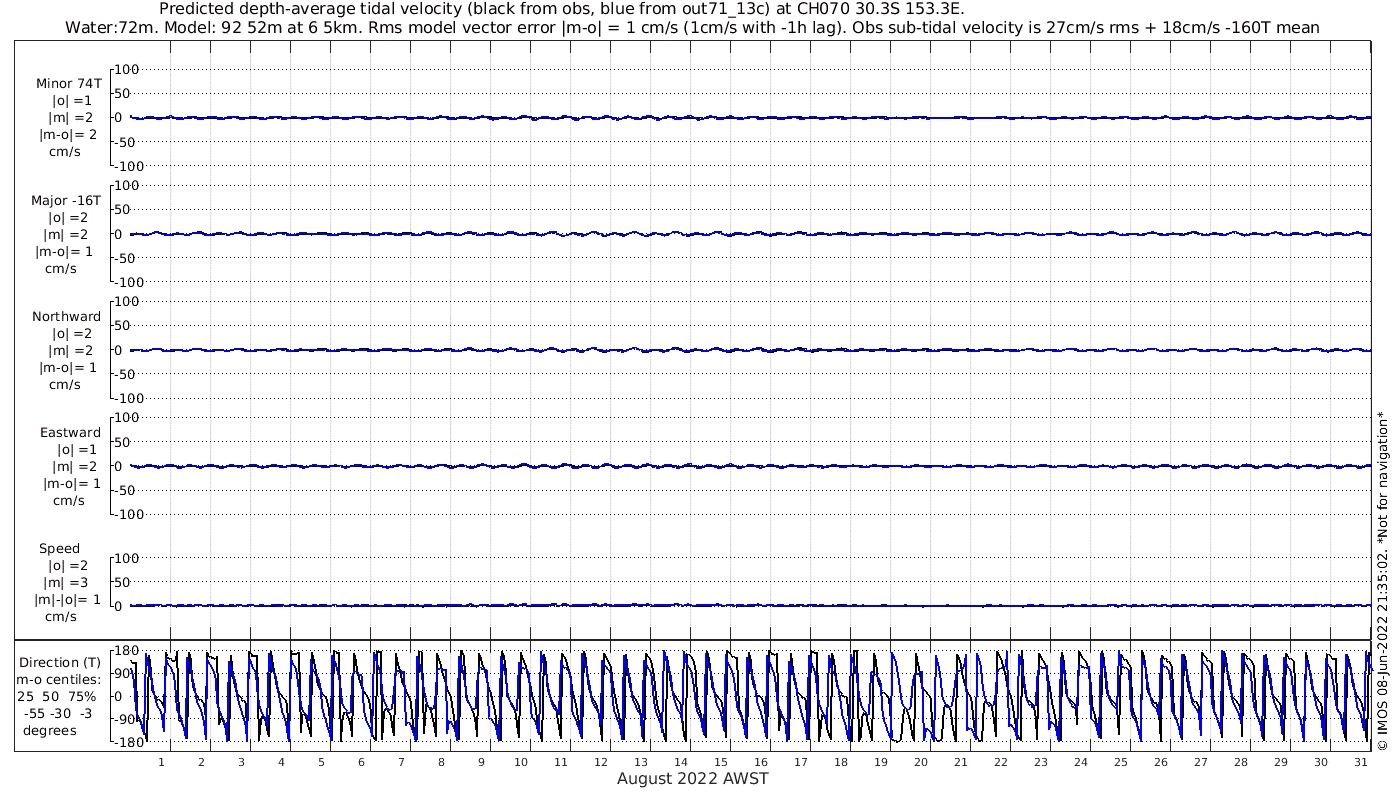Click the 'Eastward' panel label

click(70, 433)
